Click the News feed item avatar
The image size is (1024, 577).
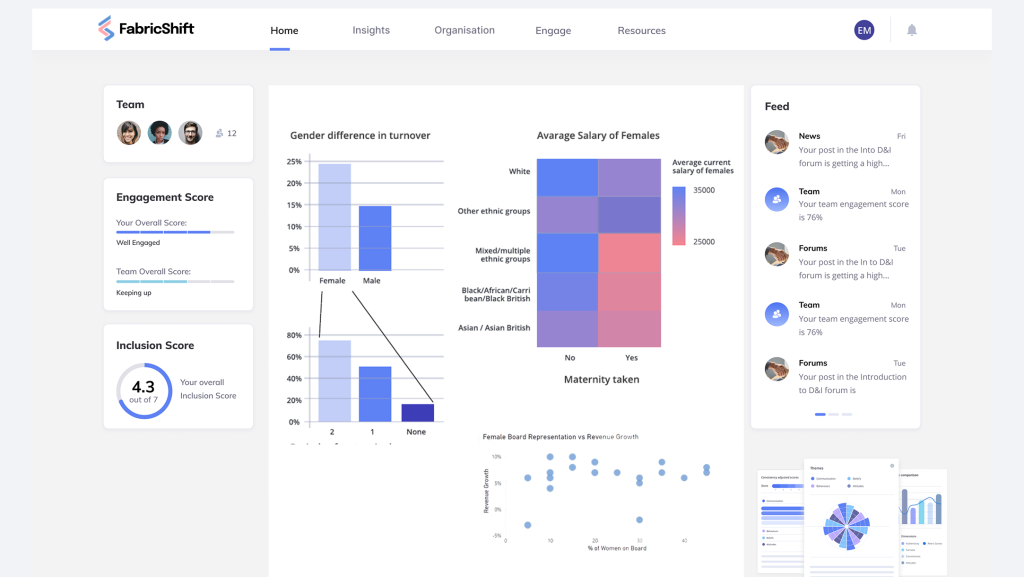[x=775, y=142]
